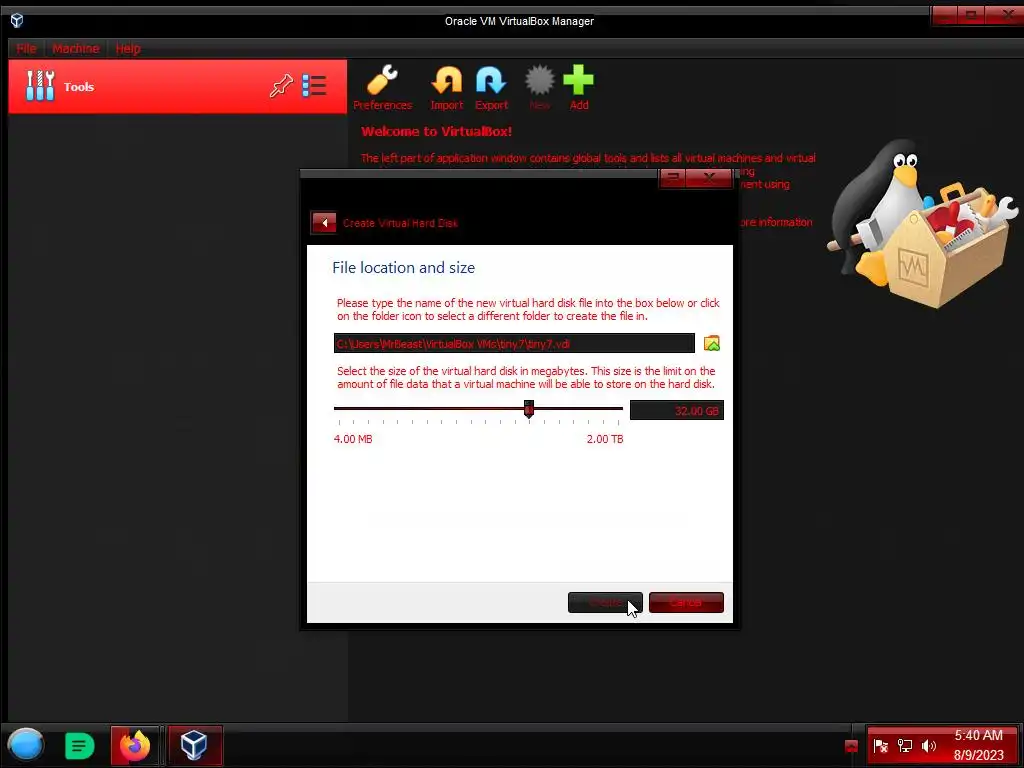Click the New machine gear icon
This screenshot has width=1024, height=768.
tap(539, 88)
